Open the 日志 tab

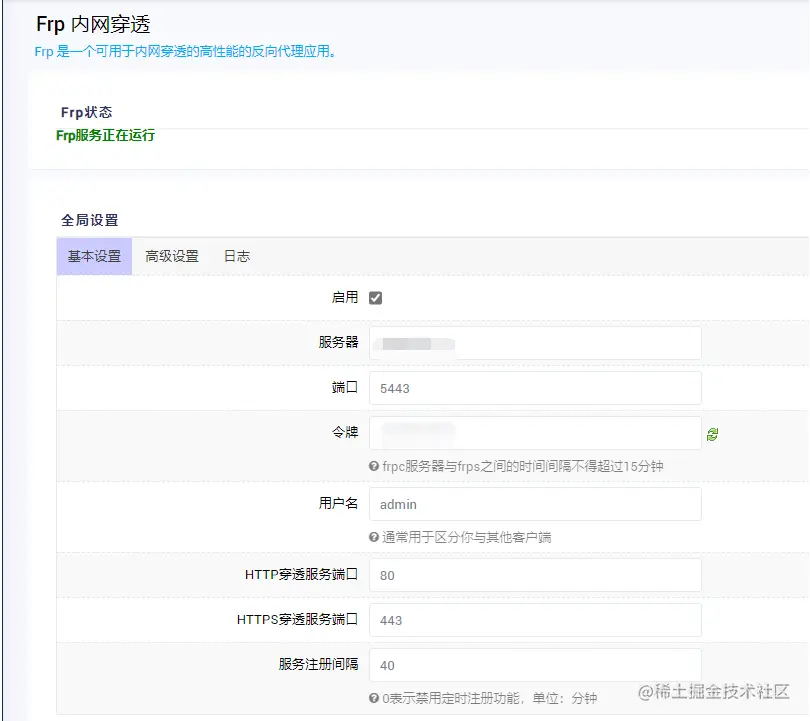pyautogui.click(x=237, y=256)
